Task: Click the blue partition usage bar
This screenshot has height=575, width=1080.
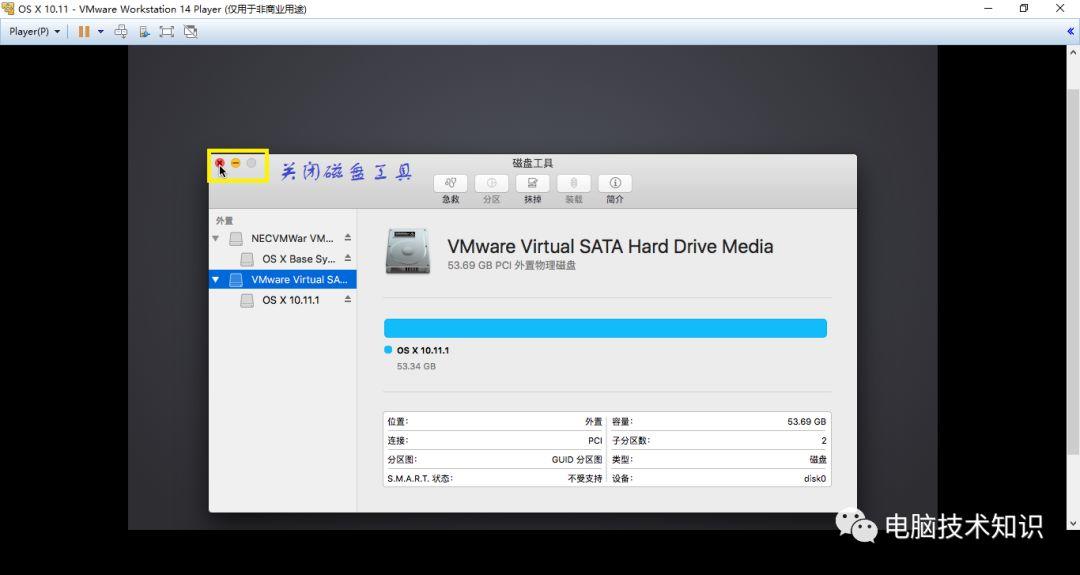Action: (605, 328)
